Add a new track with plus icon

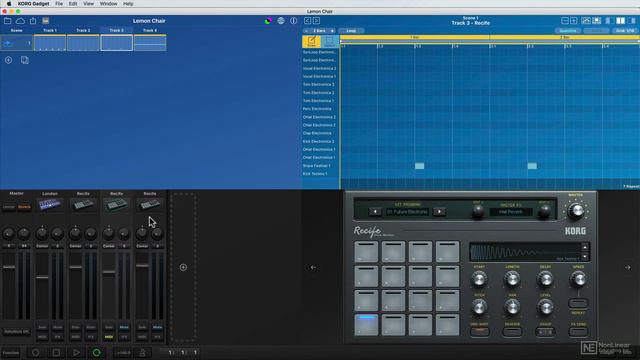183,267
